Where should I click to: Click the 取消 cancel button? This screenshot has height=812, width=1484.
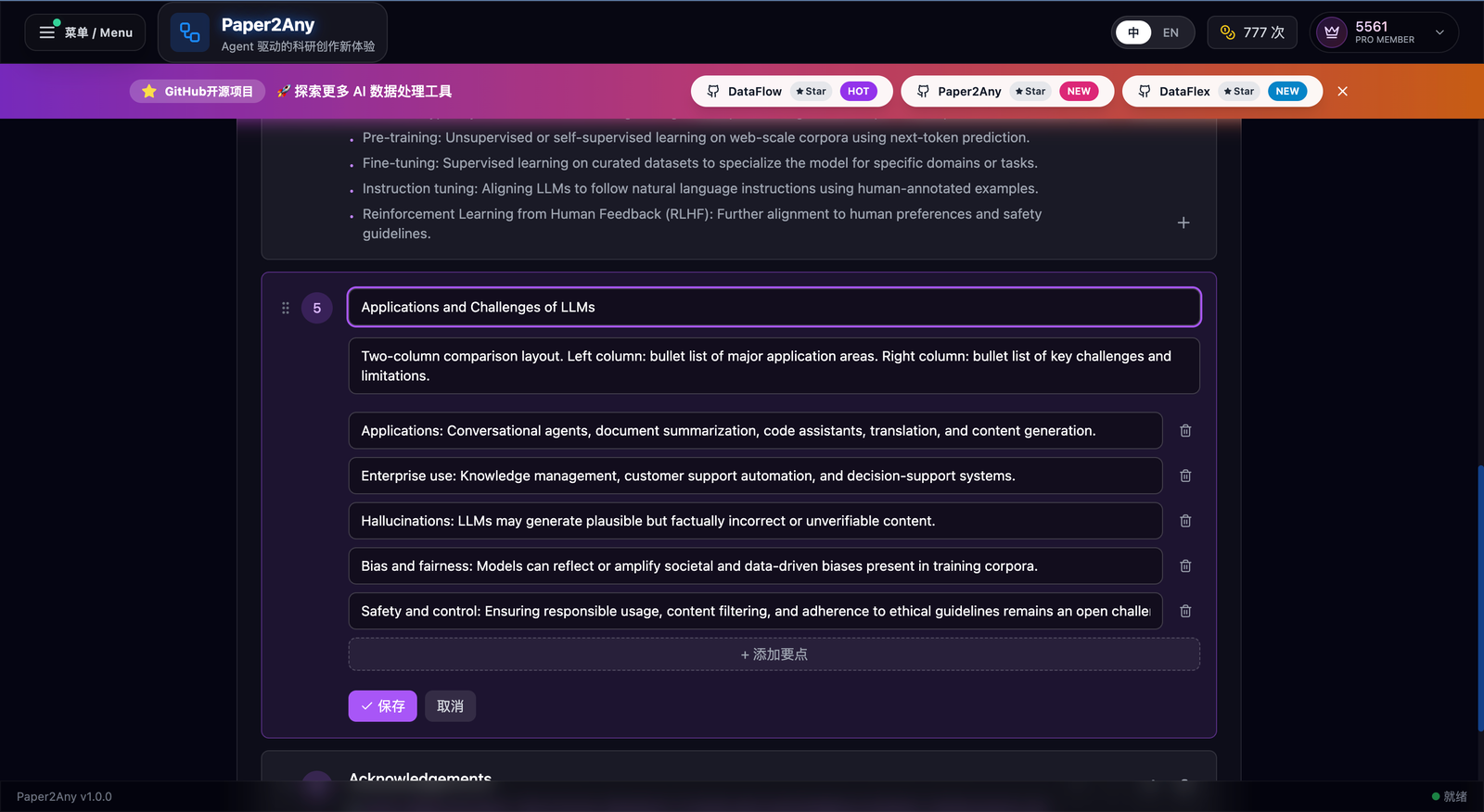[450, 706]
